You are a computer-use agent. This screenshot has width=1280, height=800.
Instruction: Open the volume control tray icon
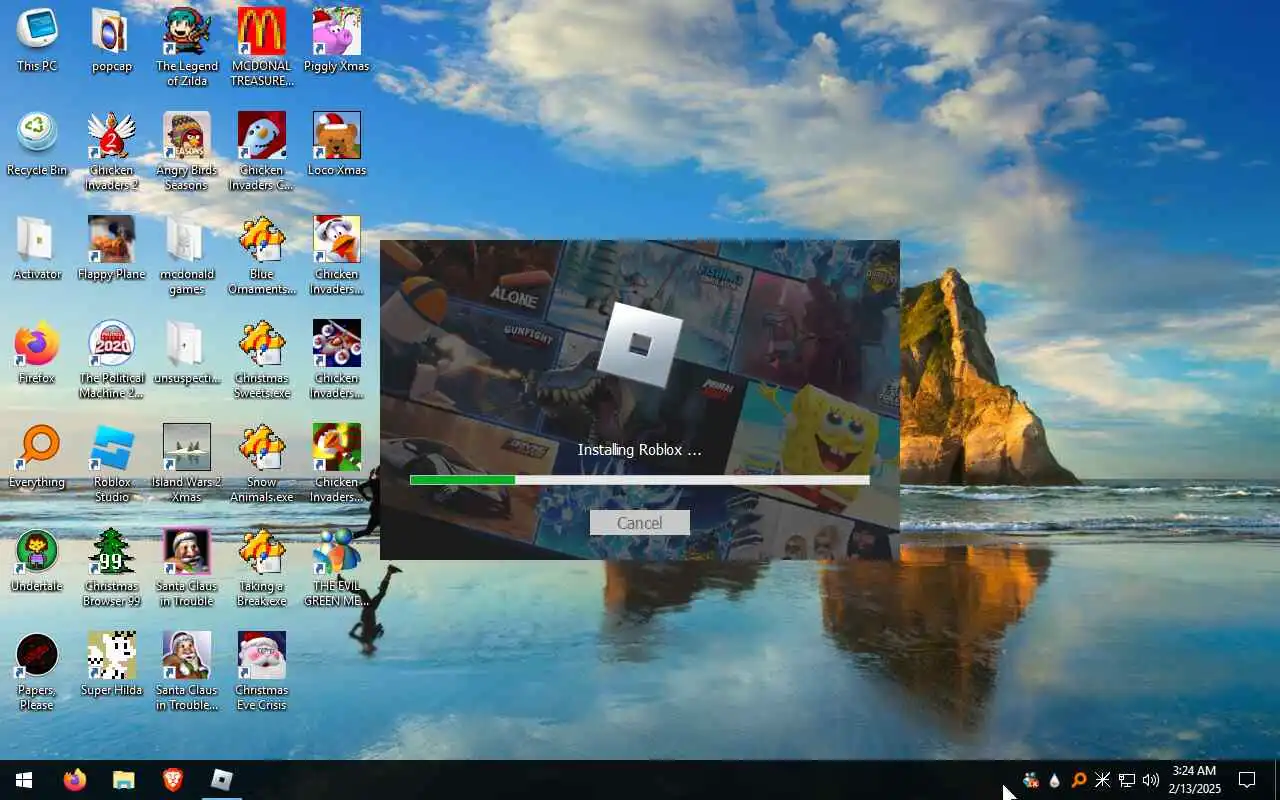click(1150, 780)
